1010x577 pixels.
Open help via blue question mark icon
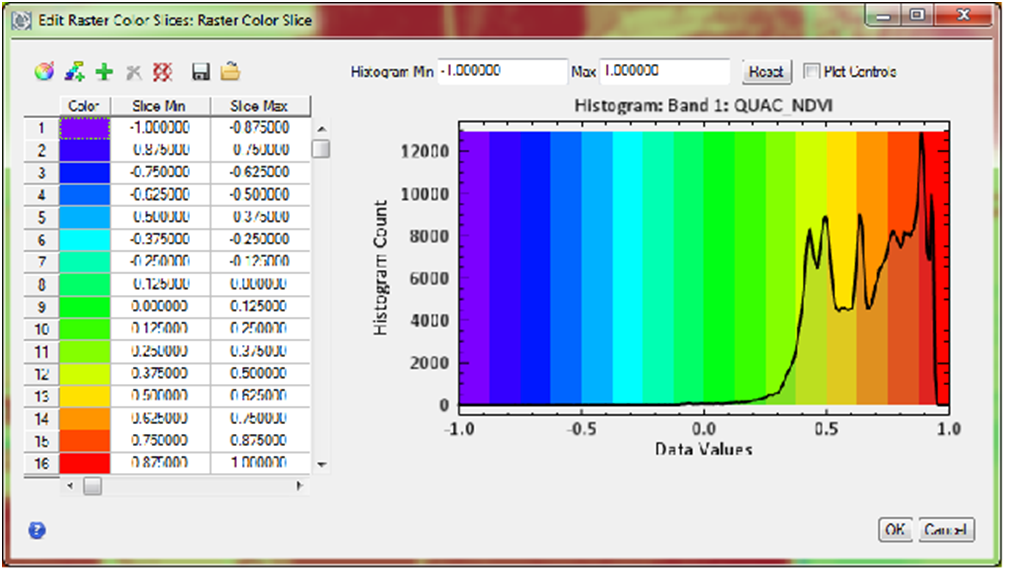pyautogui.click(x=37, y=530)
